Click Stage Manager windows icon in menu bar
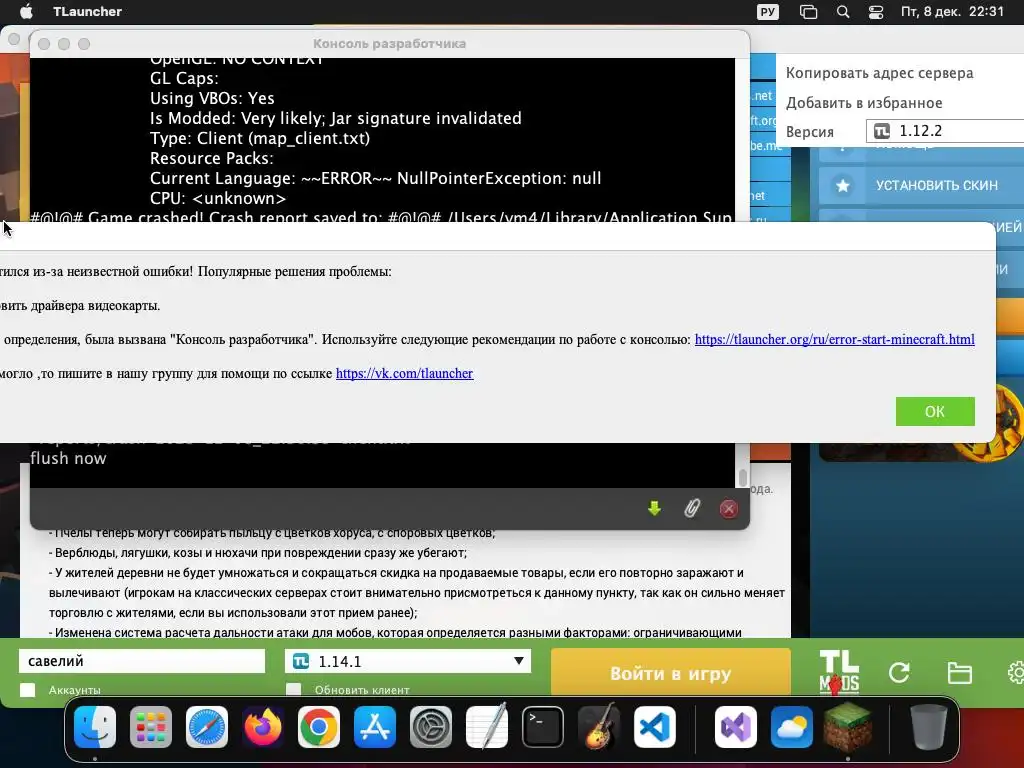This screenshot has width=1024, height=768. click(x=808, y=12)
